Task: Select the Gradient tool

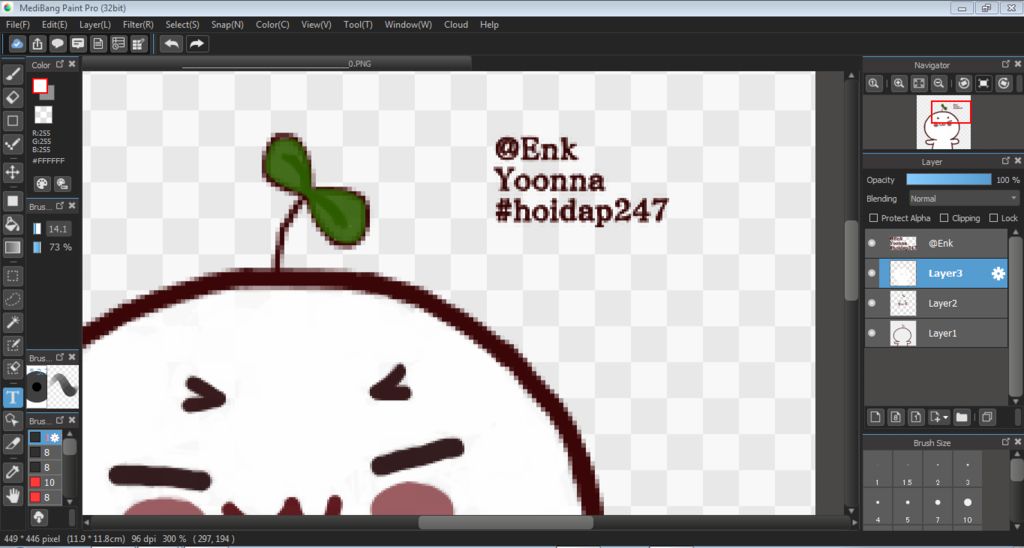Action: 12,248
